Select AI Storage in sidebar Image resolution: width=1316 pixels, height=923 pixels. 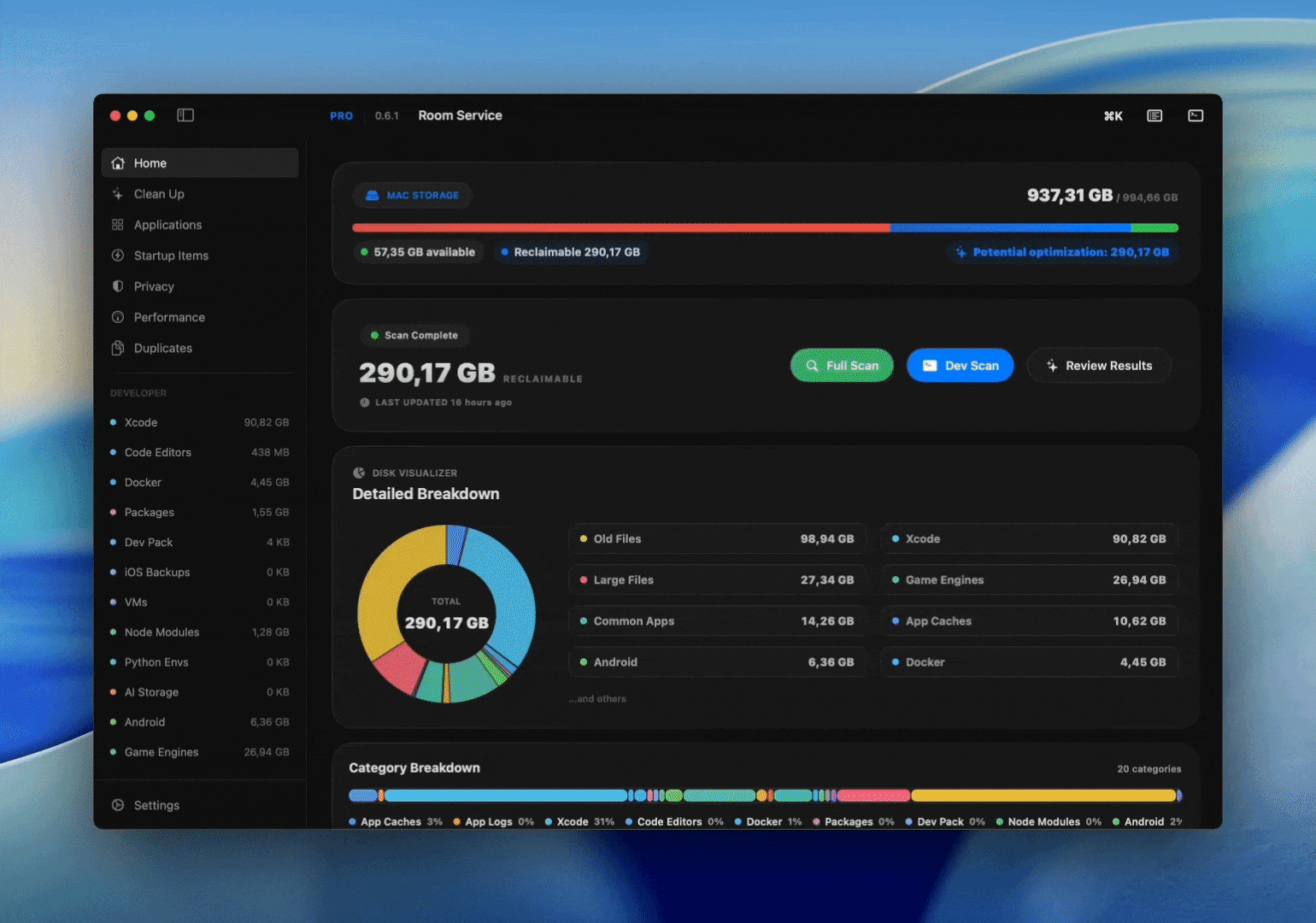(x=200, y=692)
